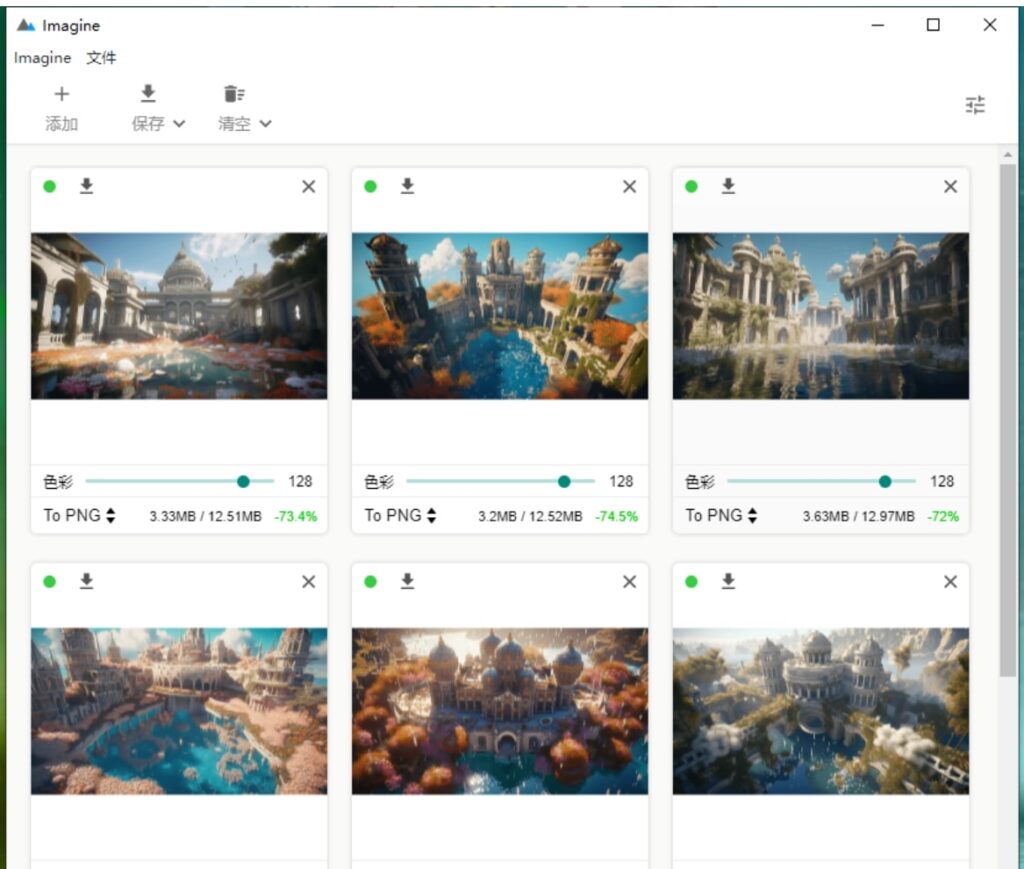
Task: Click the 128 color value on 3.2MB card
Action: (621, 481)
